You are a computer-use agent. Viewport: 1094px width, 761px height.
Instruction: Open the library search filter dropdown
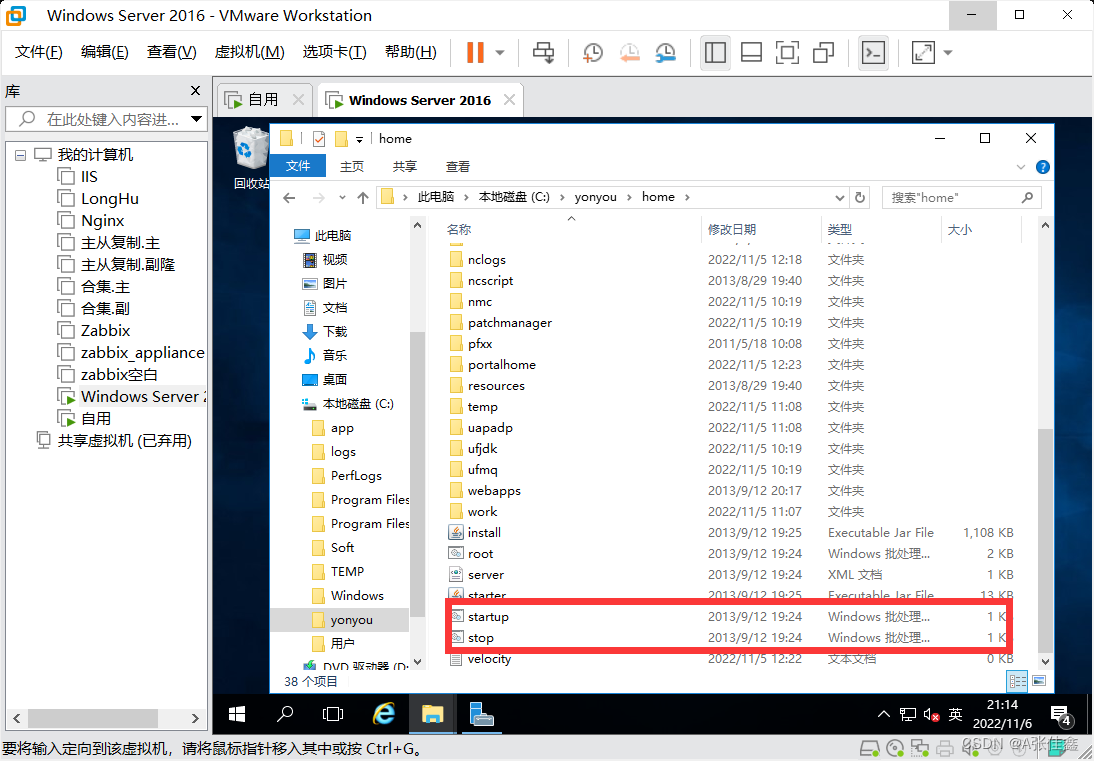click(196, 119)
